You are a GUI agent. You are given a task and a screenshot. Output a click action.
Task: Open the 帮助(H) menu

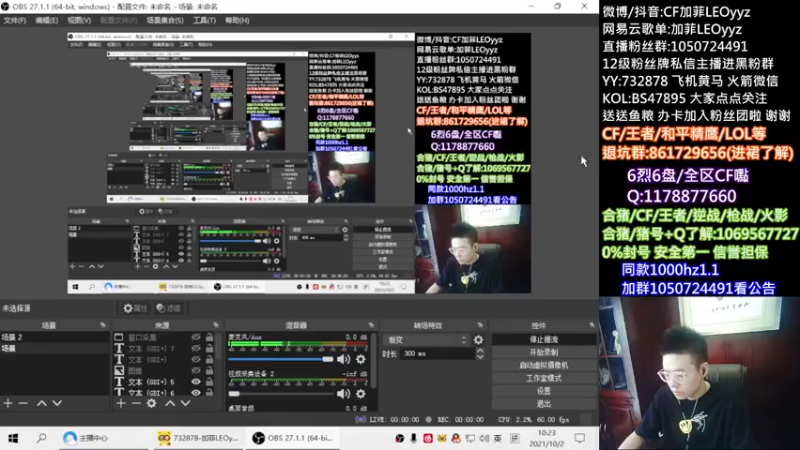click(237, 20)
